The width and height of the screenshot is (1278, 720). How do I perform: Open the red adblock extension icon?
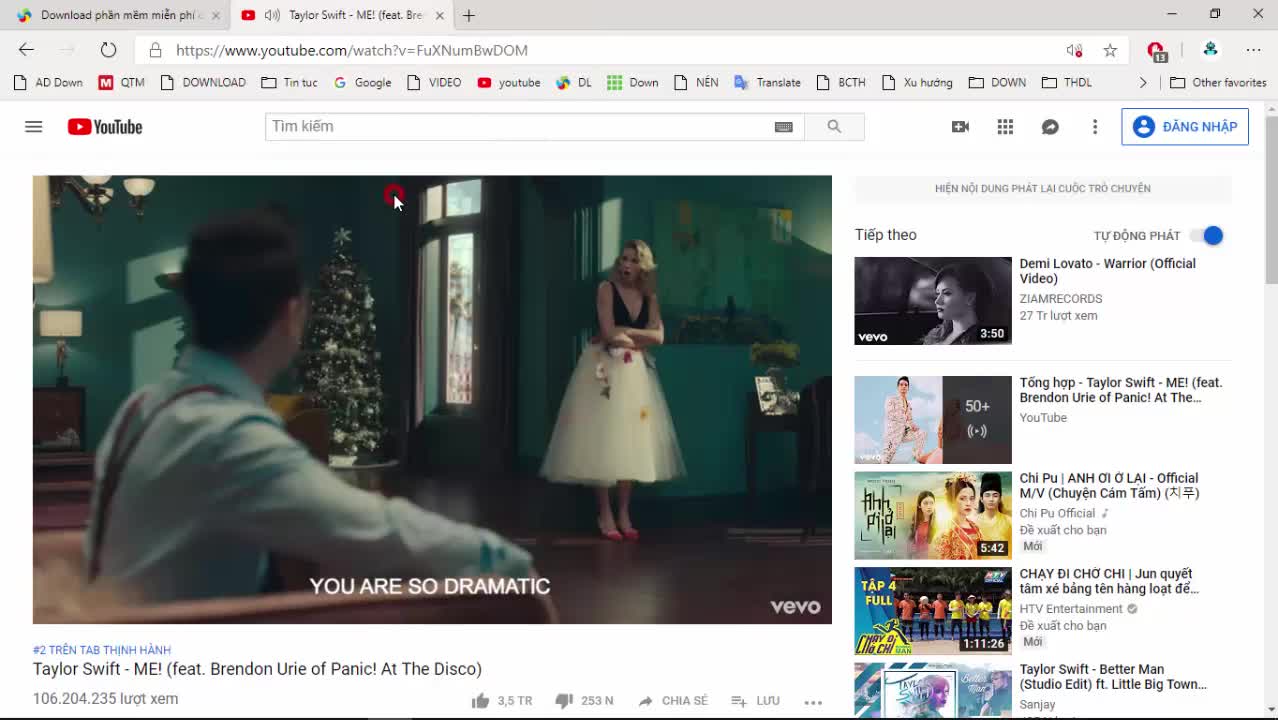[1157, 51]
